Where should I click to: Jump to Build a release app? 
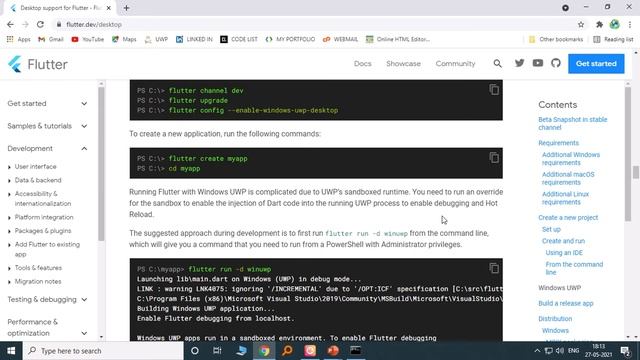[566, 303]
